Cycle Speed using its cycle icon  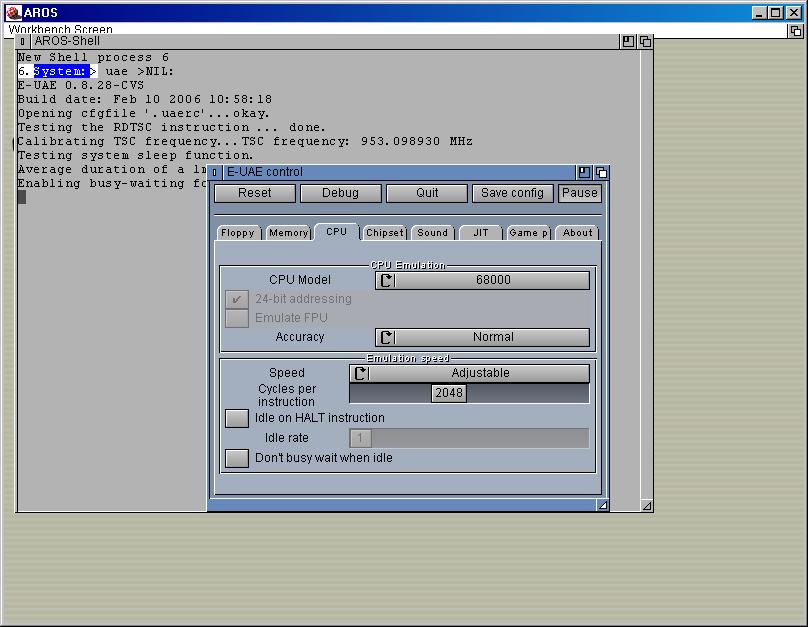pyautogui.click(x=360, y=374)
